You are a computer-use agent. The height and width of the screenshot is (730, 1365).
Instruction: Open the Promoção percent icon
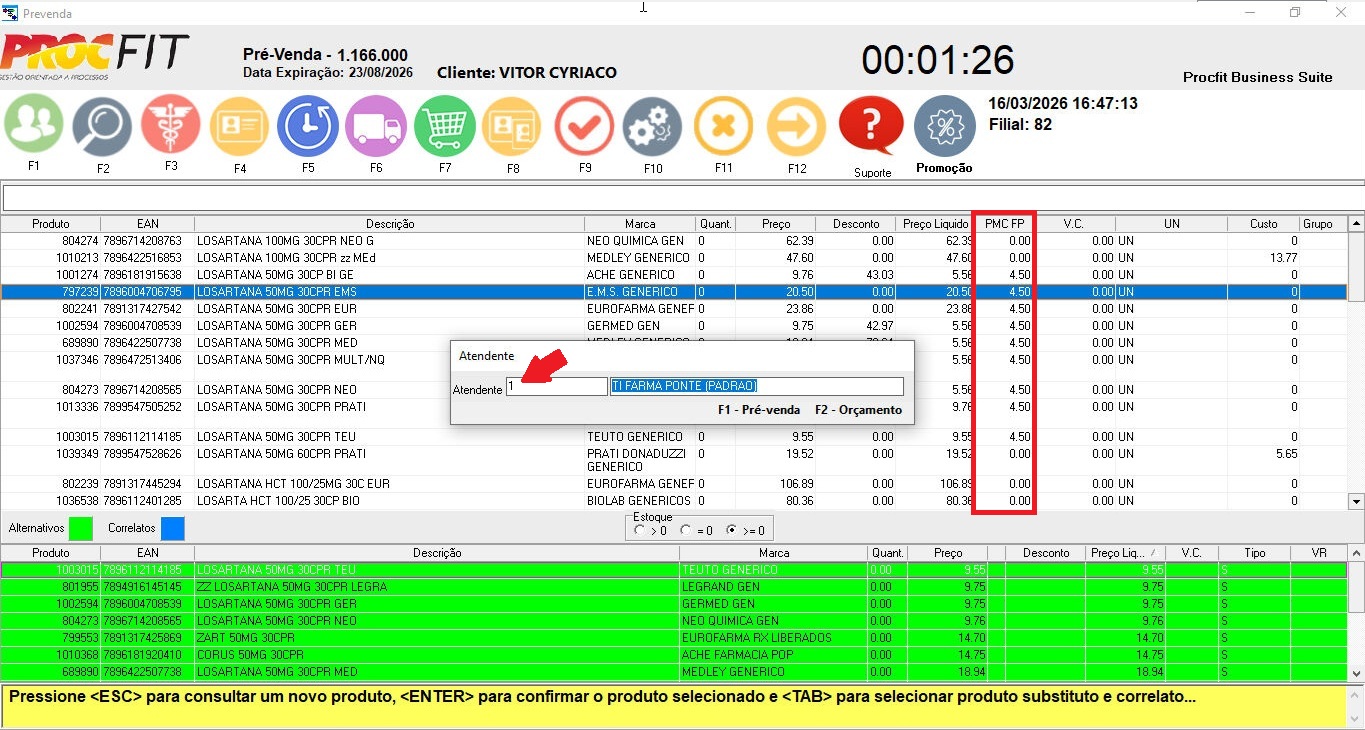click(x=944, y=126)
